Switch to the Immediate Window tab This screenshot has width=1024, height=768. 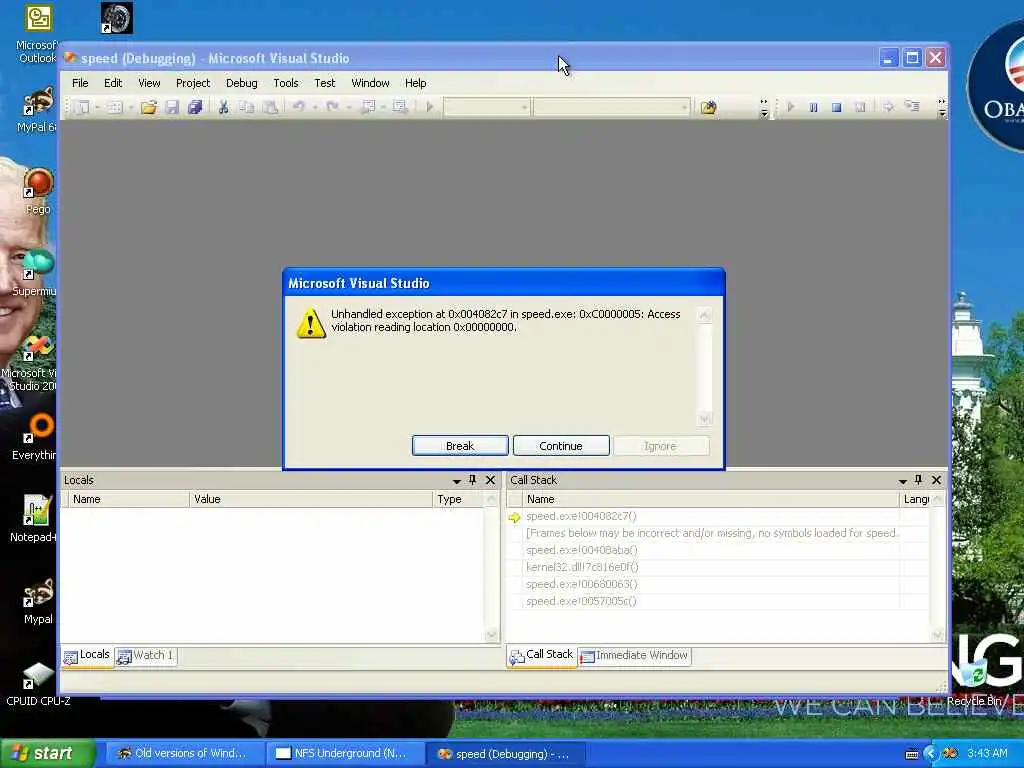pos(634,656)
